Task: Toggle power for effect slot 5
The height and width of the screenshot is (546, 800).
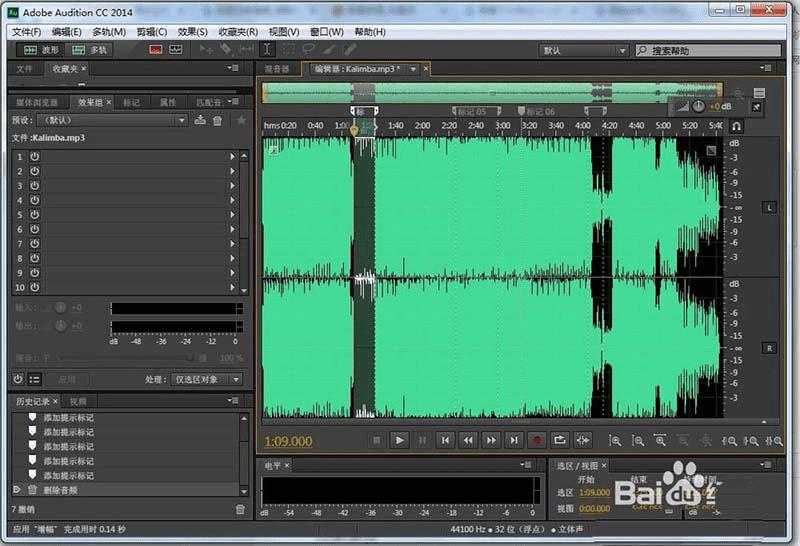Action: coord(34,215)
